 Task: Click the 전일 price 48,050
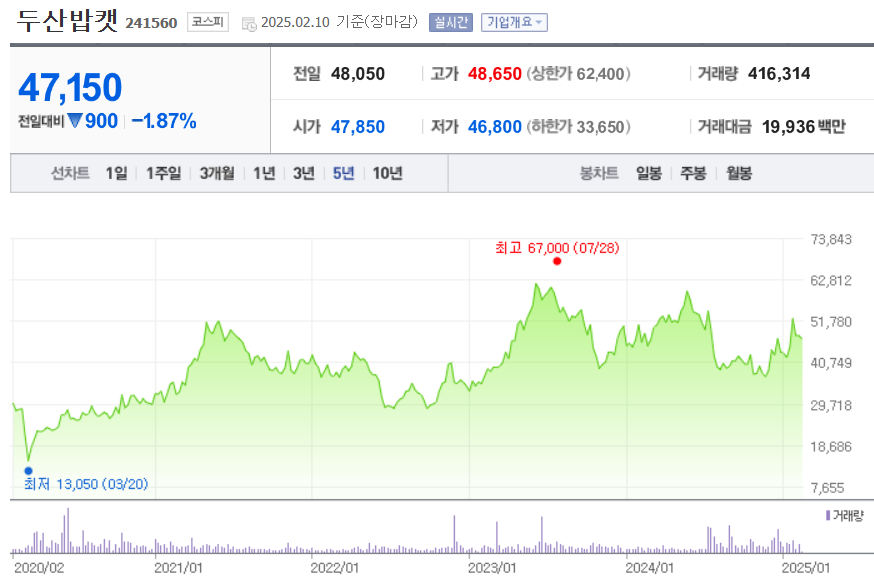(357, 74)
